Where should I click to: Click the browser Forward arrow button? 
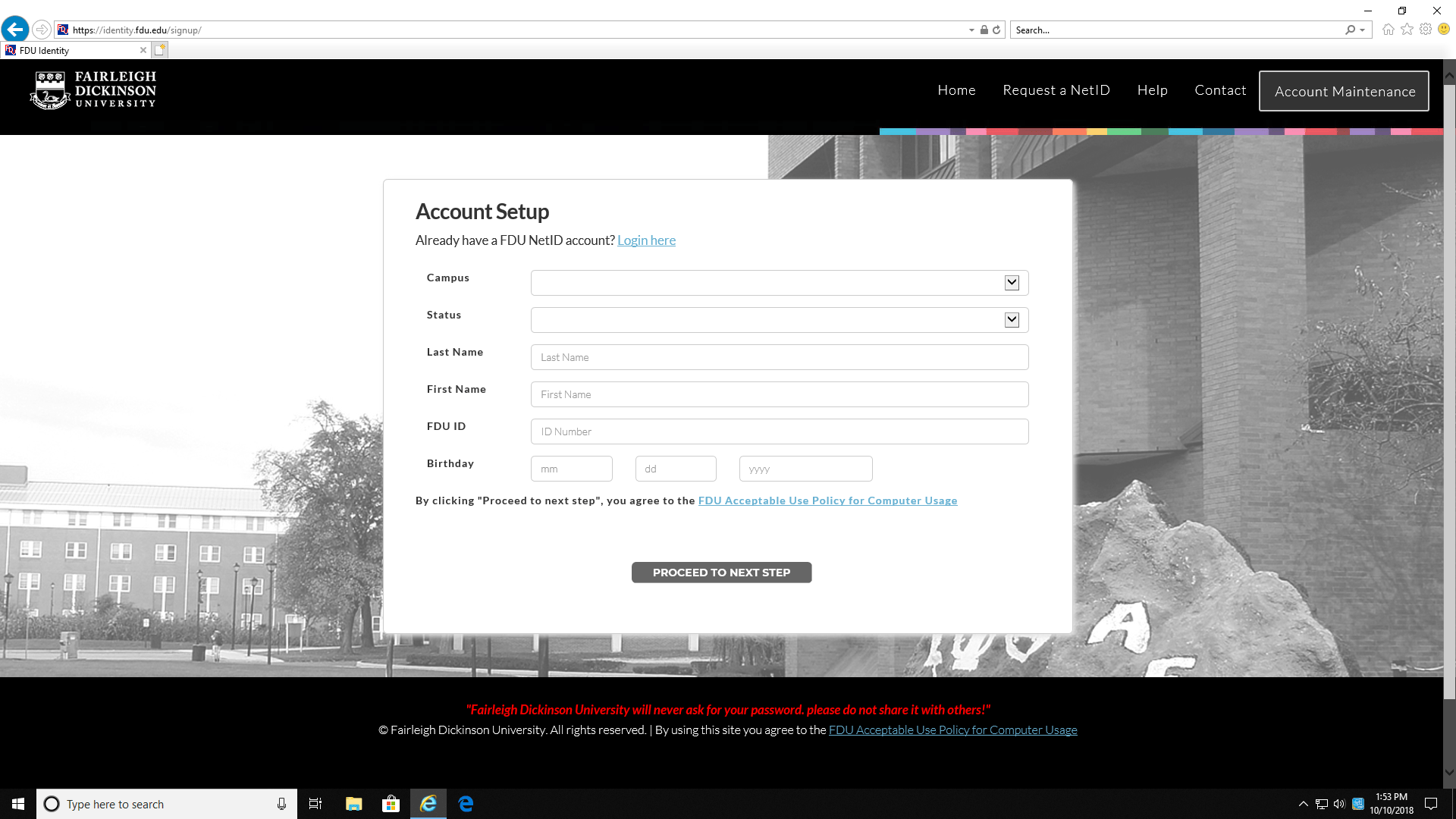[42, 30]
